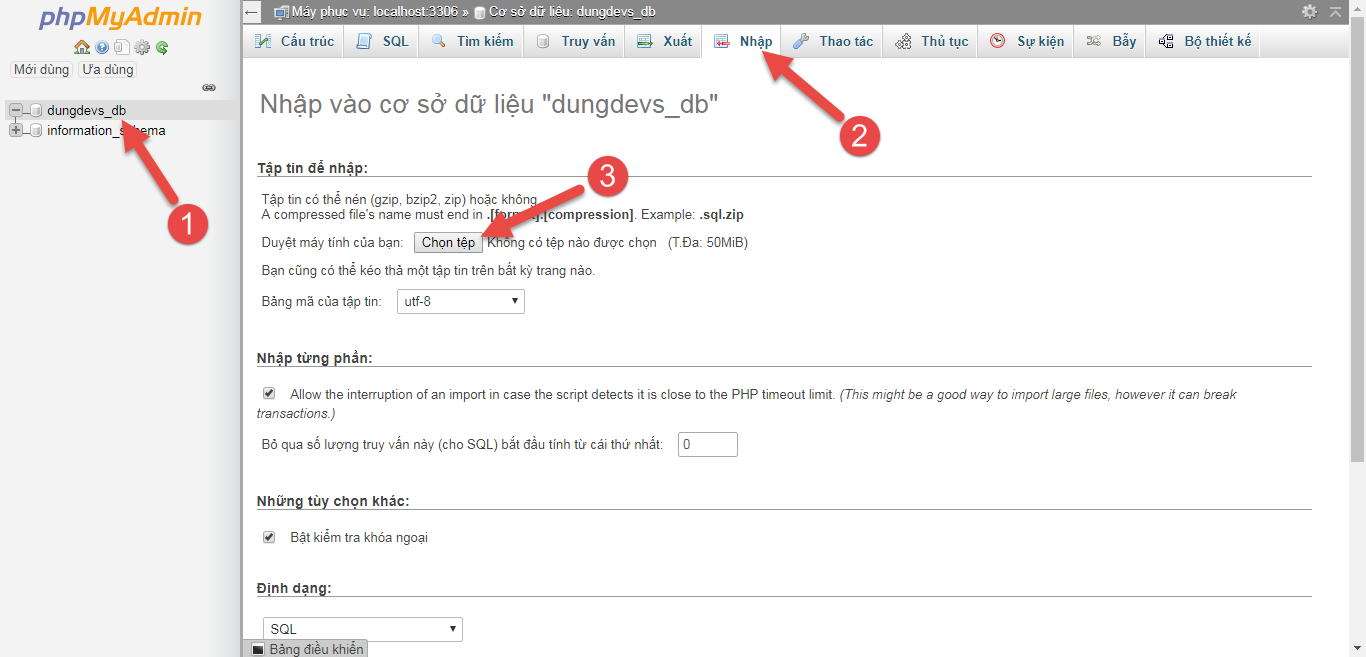Click the dungdevs_db database icon in the tree
The height and width of the screenshot is (657, 1366).
click(36, 111)
